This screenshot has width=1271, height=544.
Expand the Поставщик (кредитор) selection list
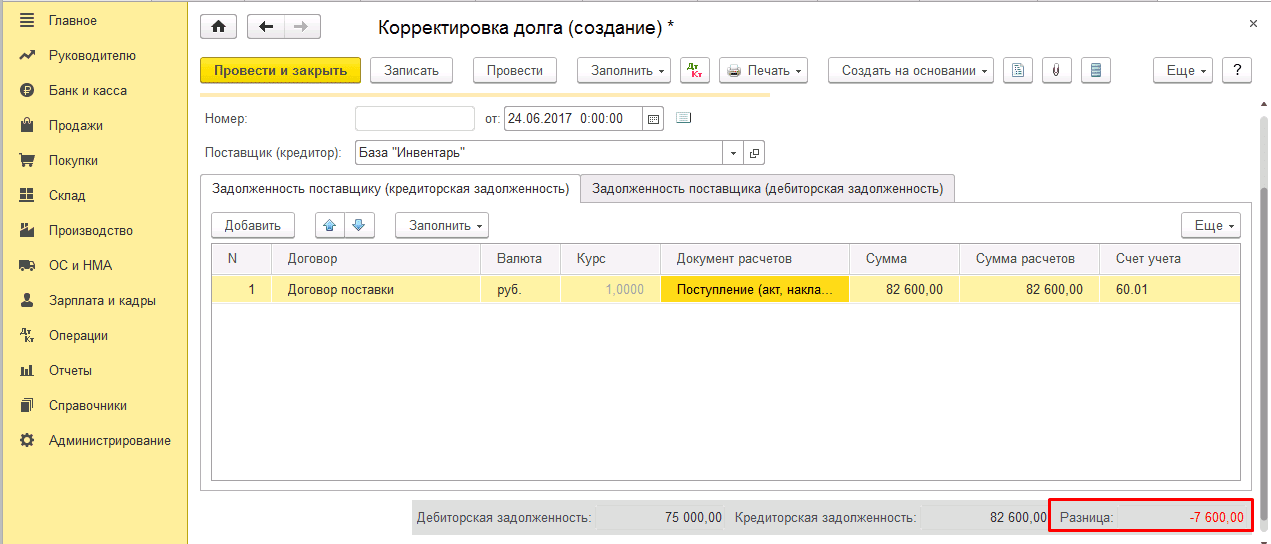coord(733,153)
